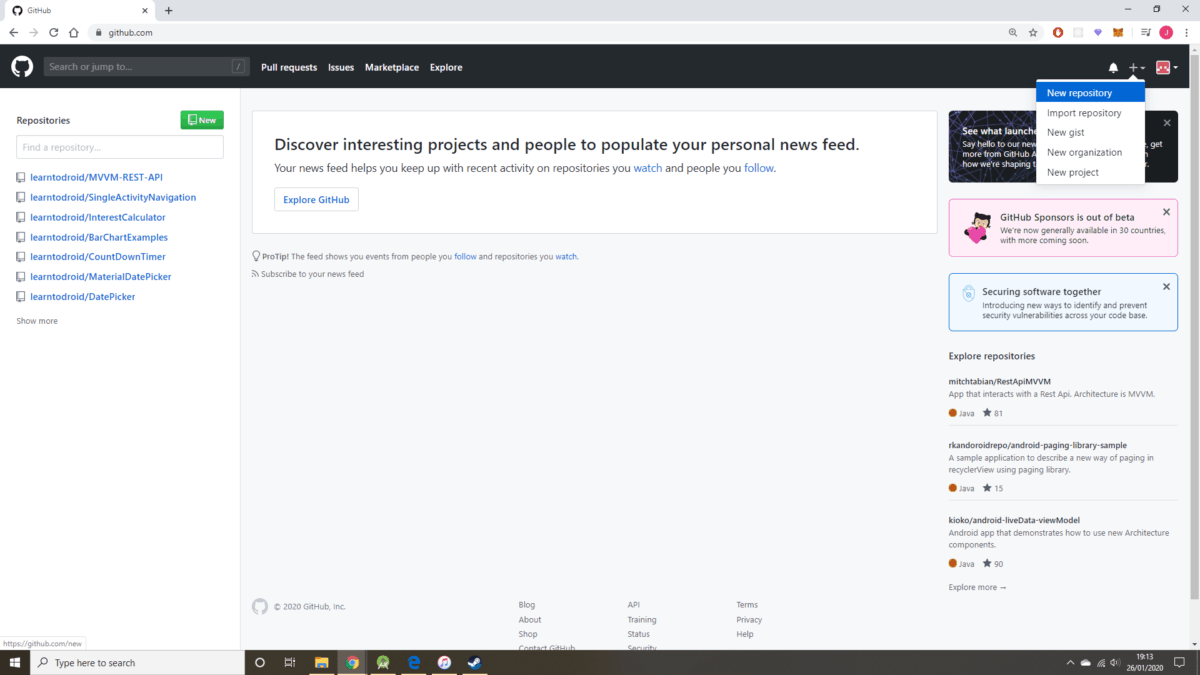This screenshot has width=1200, height=675.
Task: Click the GitHub Octocat logo in header
Action: coord(22,67)
